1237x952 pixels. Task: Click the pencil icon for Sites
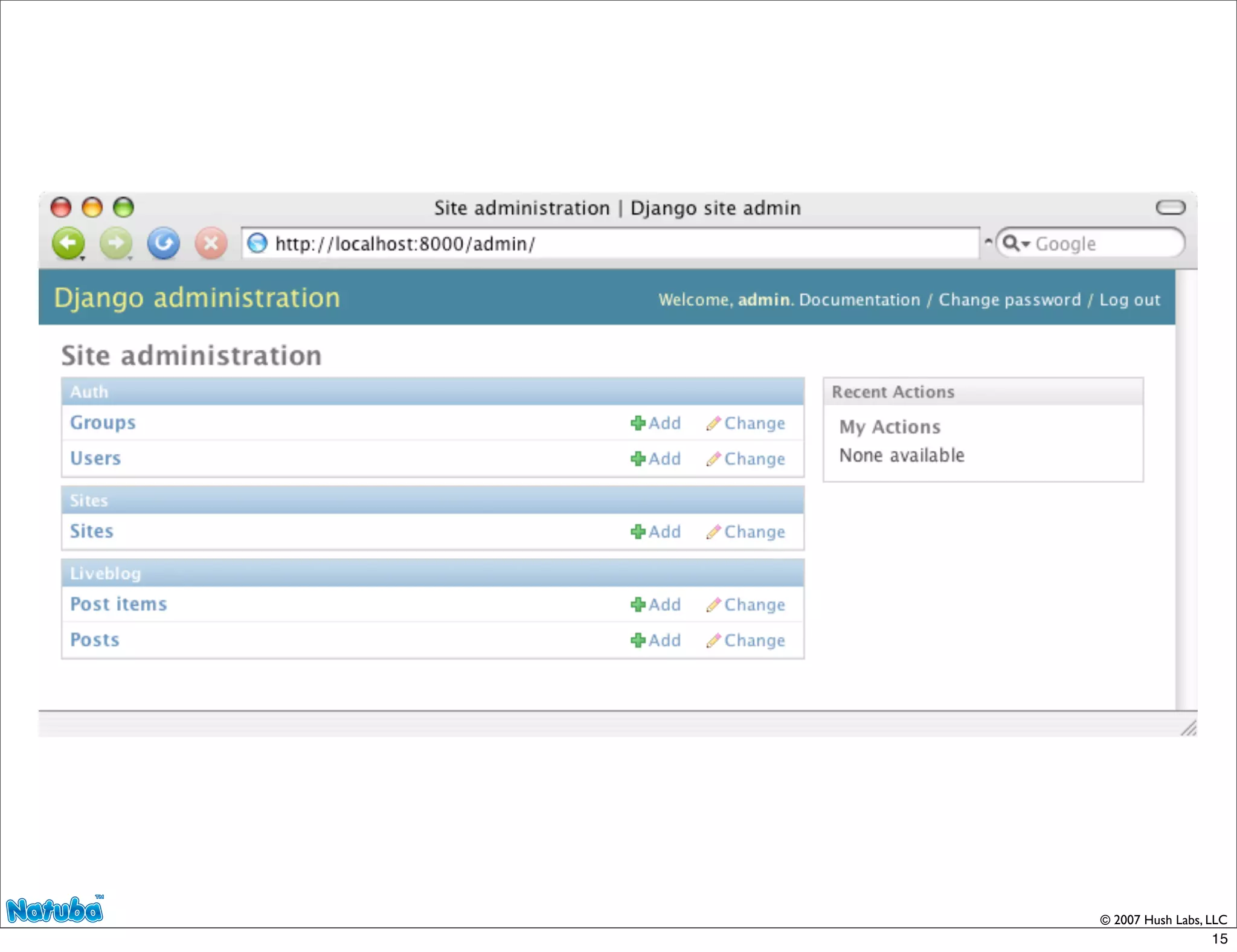coord(713,532)
